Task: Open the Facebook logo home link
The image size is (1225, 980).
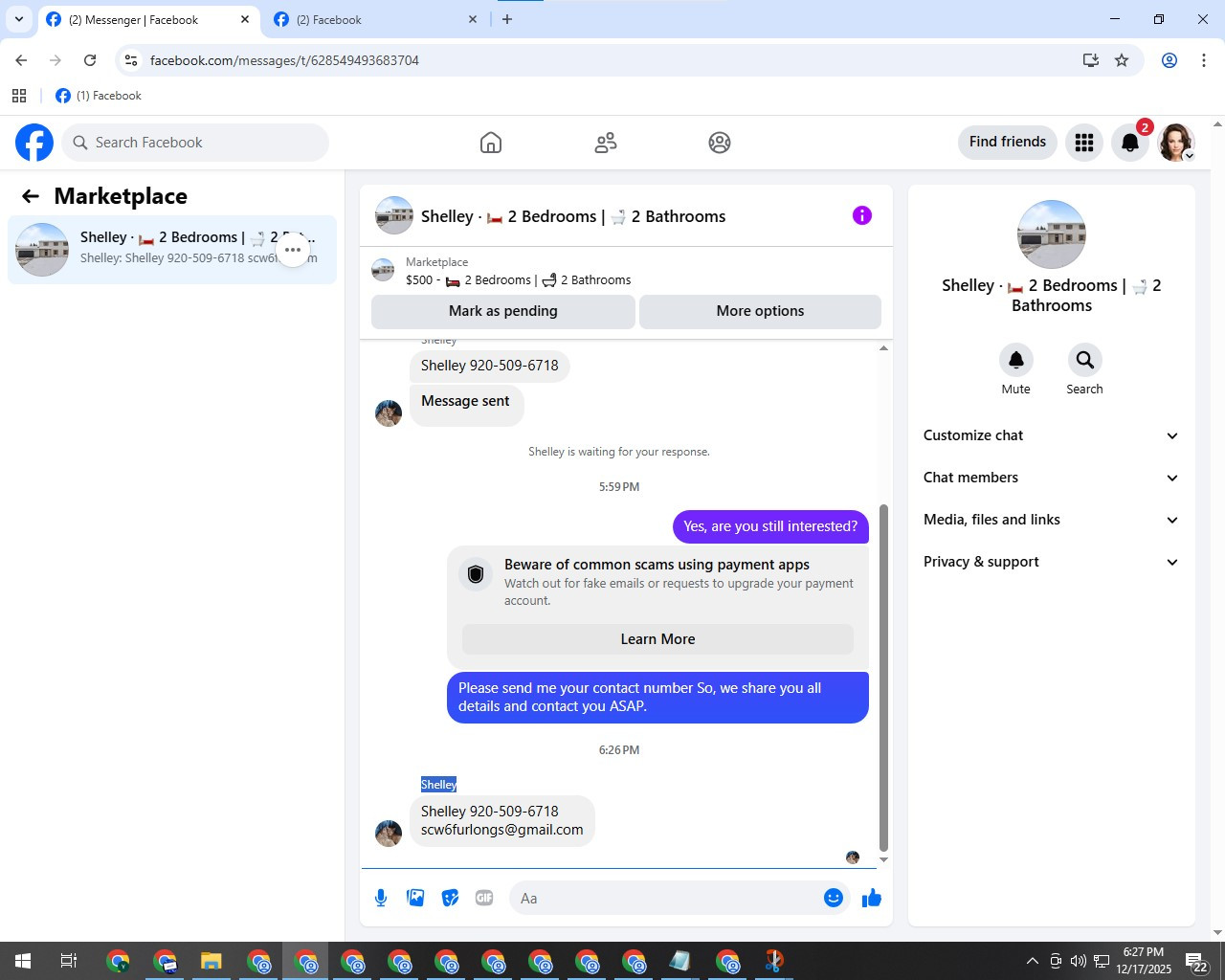Action: click(34, 143)
